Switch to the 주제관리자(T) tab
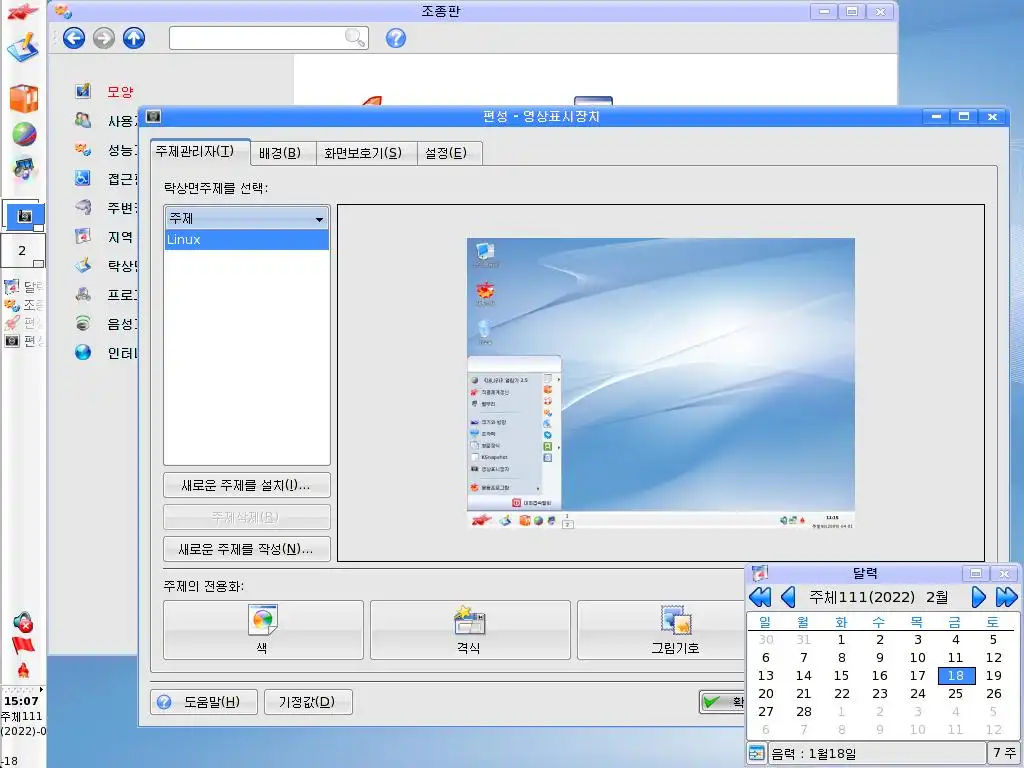 (200, 152)
